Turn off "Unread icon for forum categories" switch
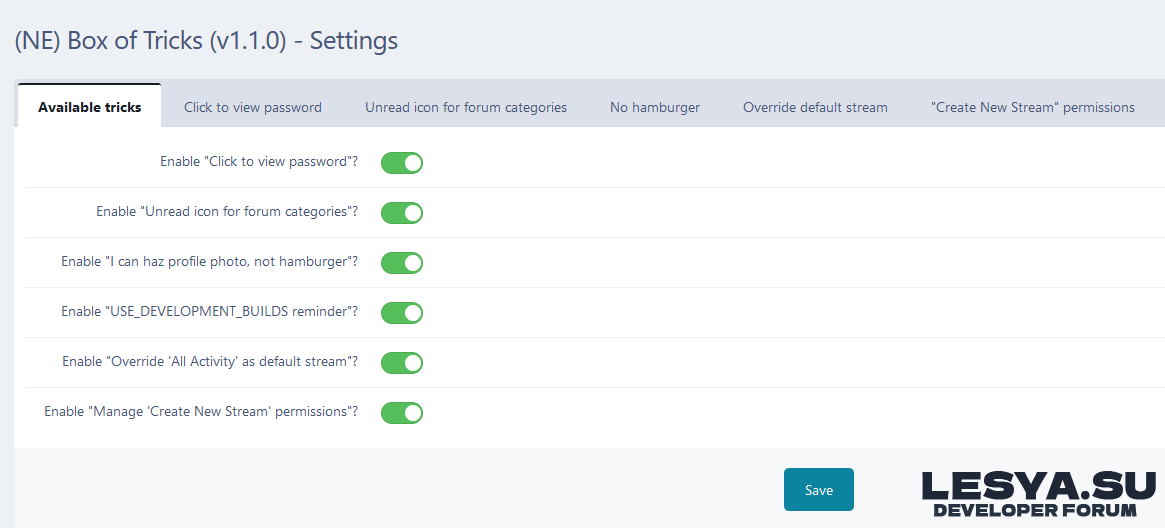1165x528 pixels. [x=402, y=213]
